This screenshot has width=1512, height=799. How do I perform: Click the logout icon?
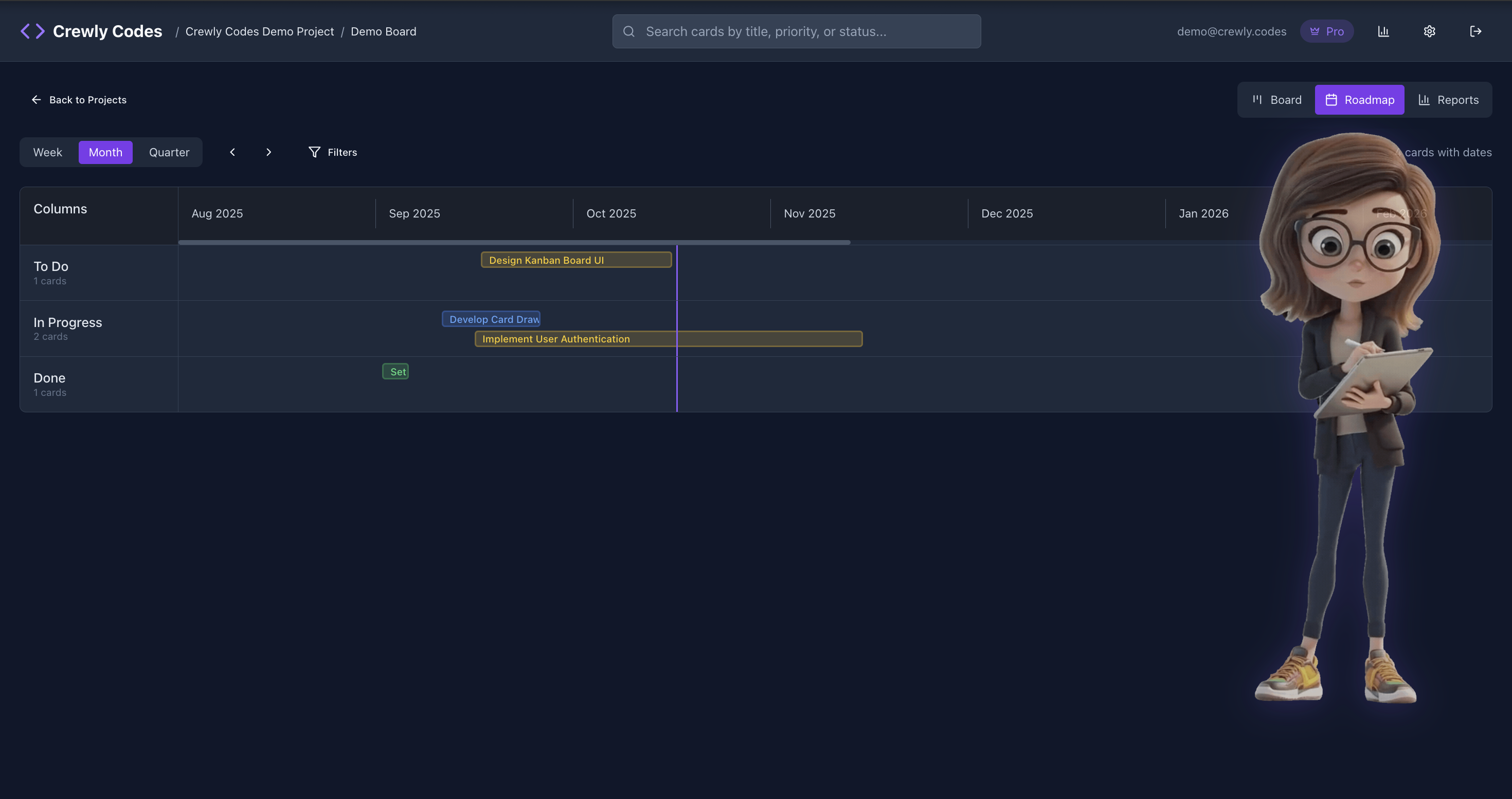click(1475, 31)
